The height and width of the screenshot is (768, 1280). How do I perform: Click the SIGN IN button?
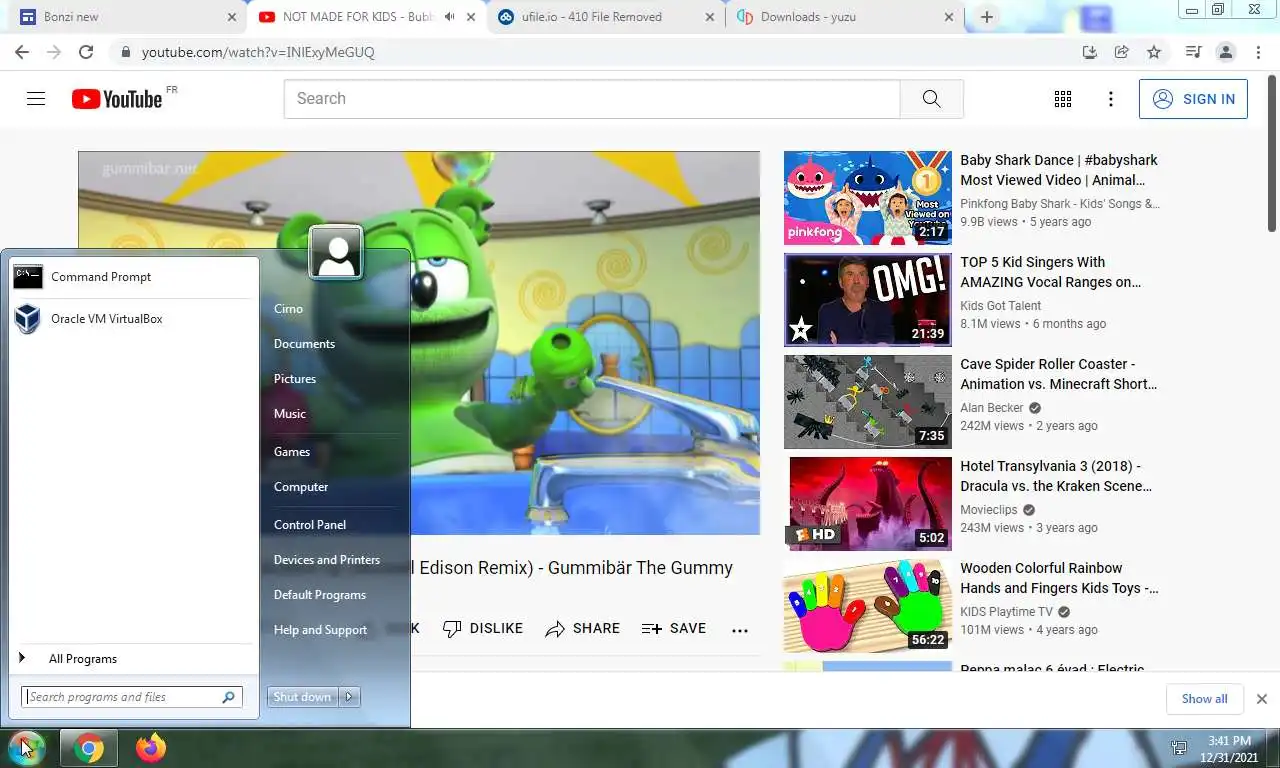1193,99
